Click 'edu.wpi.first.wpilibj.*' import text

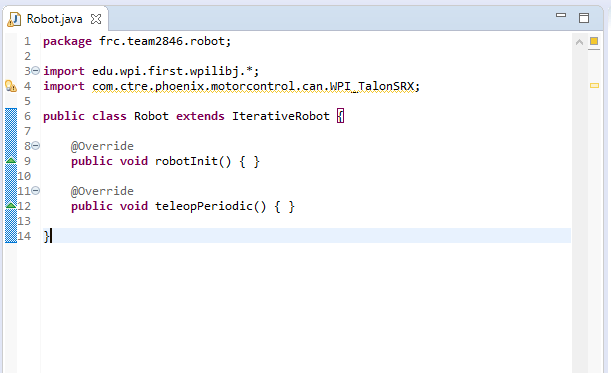tap(173, 71)
